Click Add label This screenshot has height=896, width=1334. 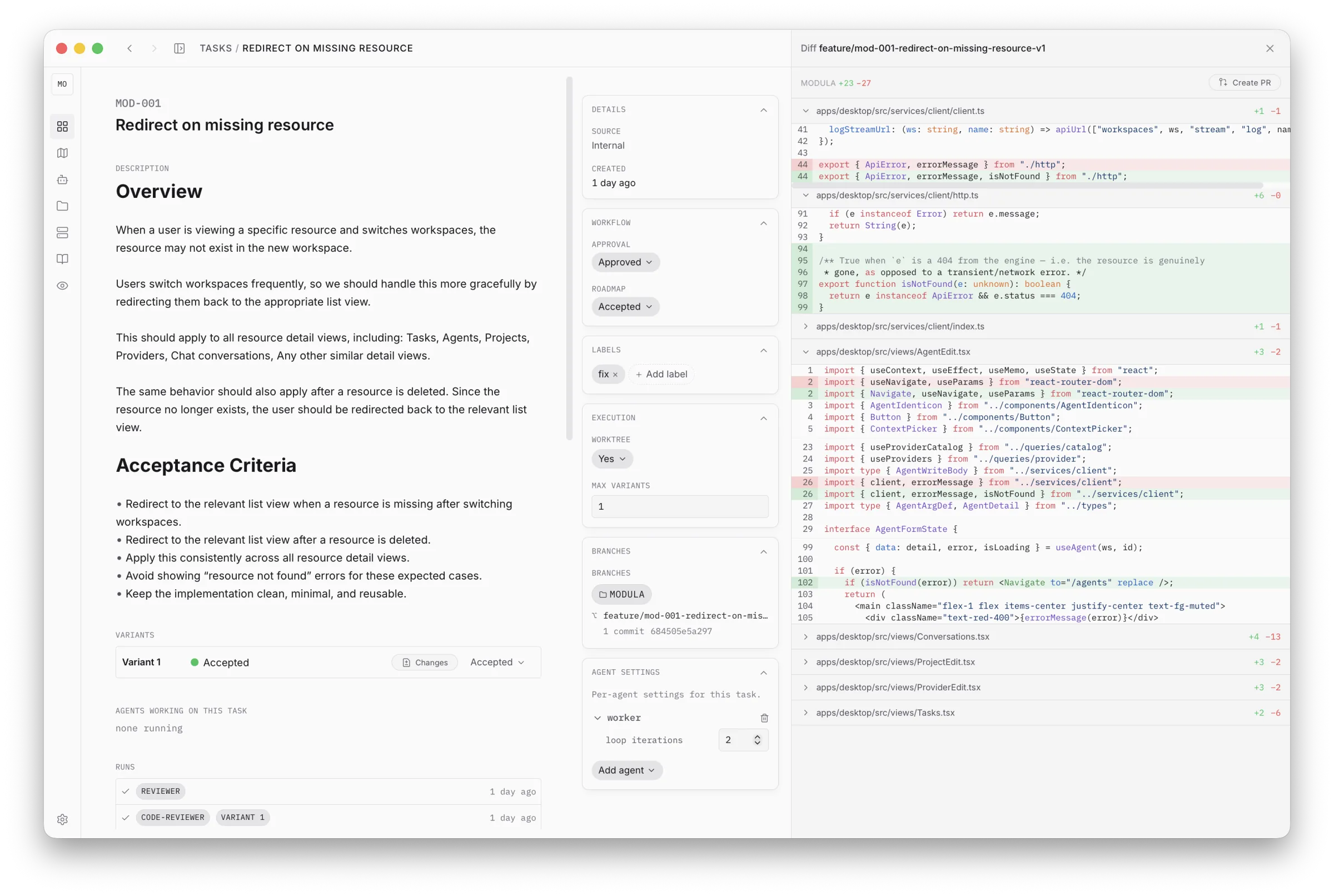tap(661, 374)
